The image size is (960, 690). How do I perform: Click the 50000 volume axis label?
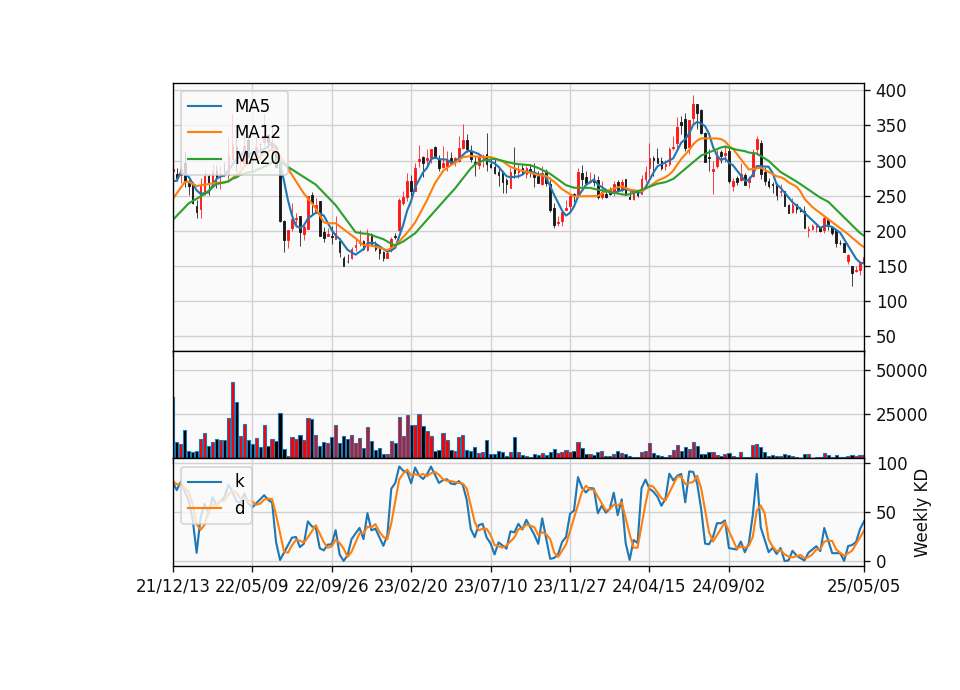point(901,371)
